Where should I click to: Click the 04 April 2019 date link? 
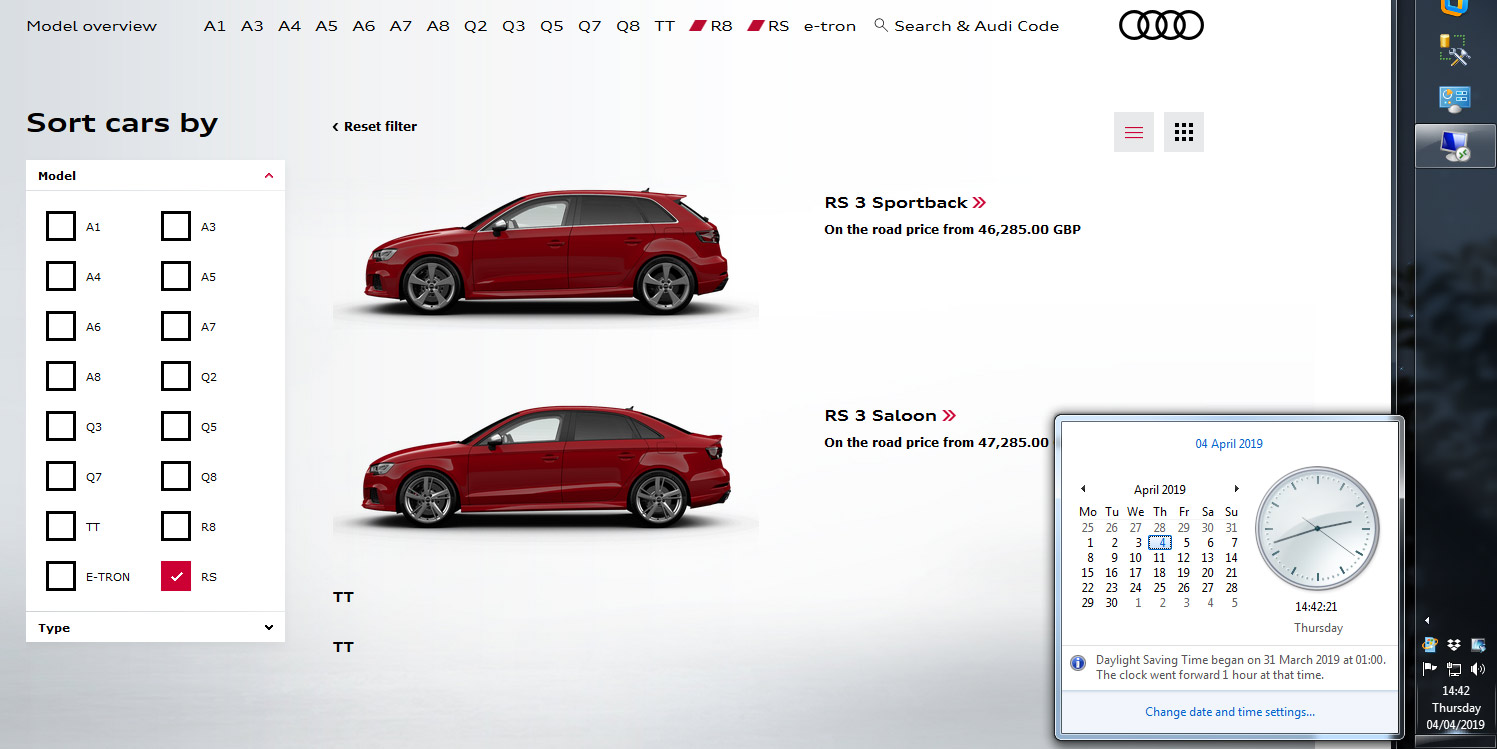coord(1229,444)
